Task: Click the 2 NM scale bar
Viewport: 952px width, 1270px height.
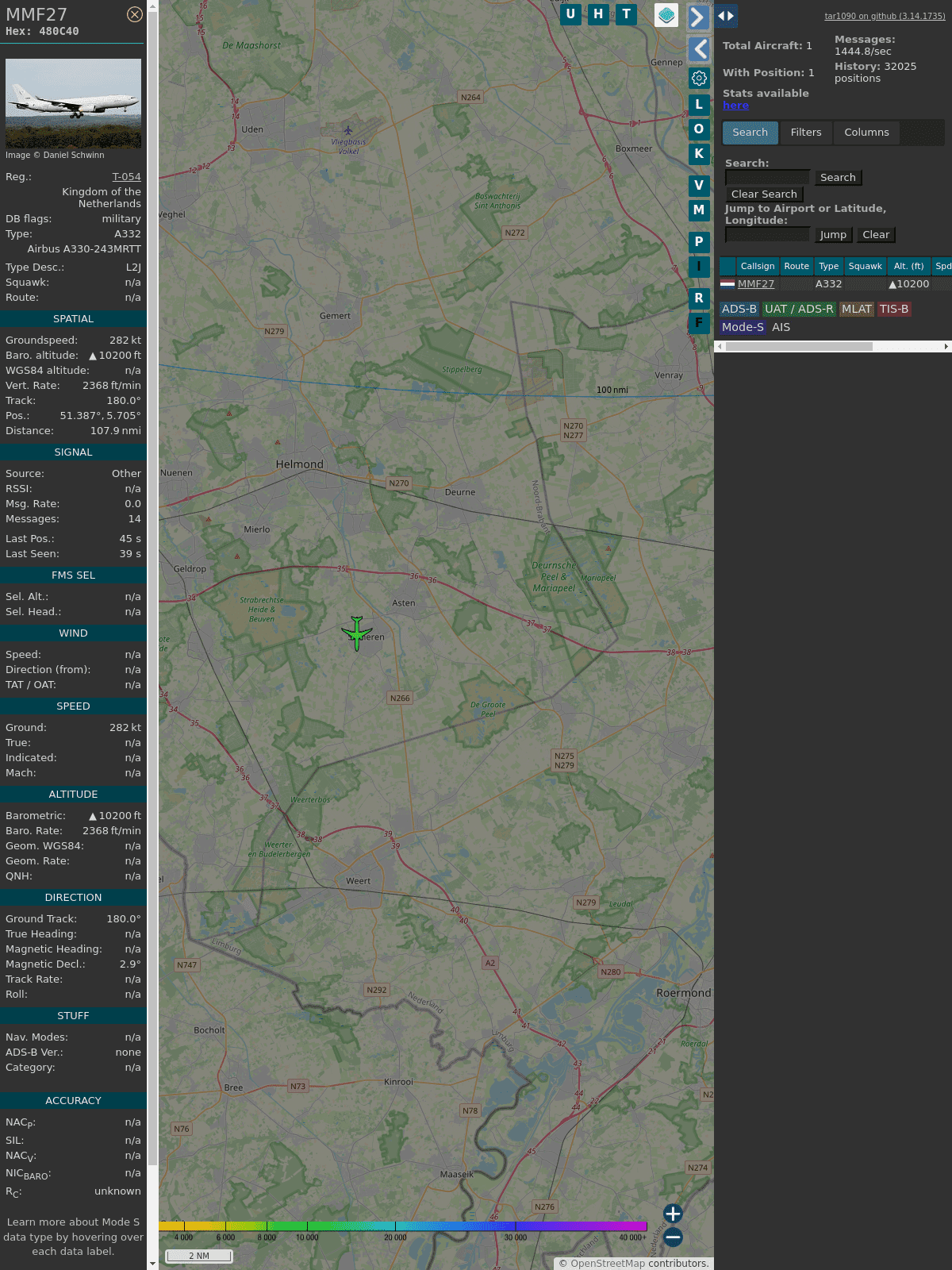Action: (199, 1256)
